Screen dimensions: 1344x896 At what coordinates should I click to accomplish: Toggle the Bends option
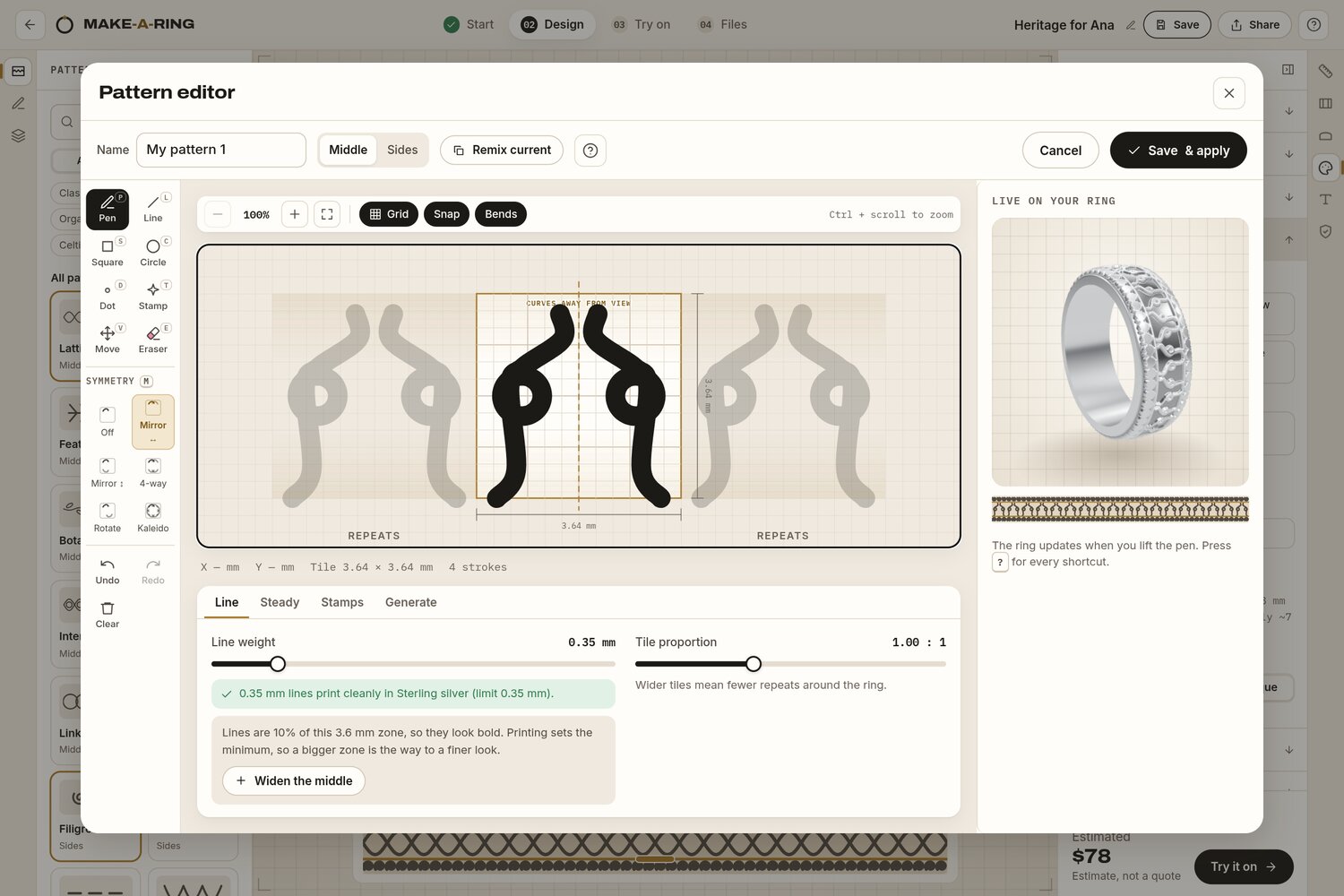click(501, 214)
